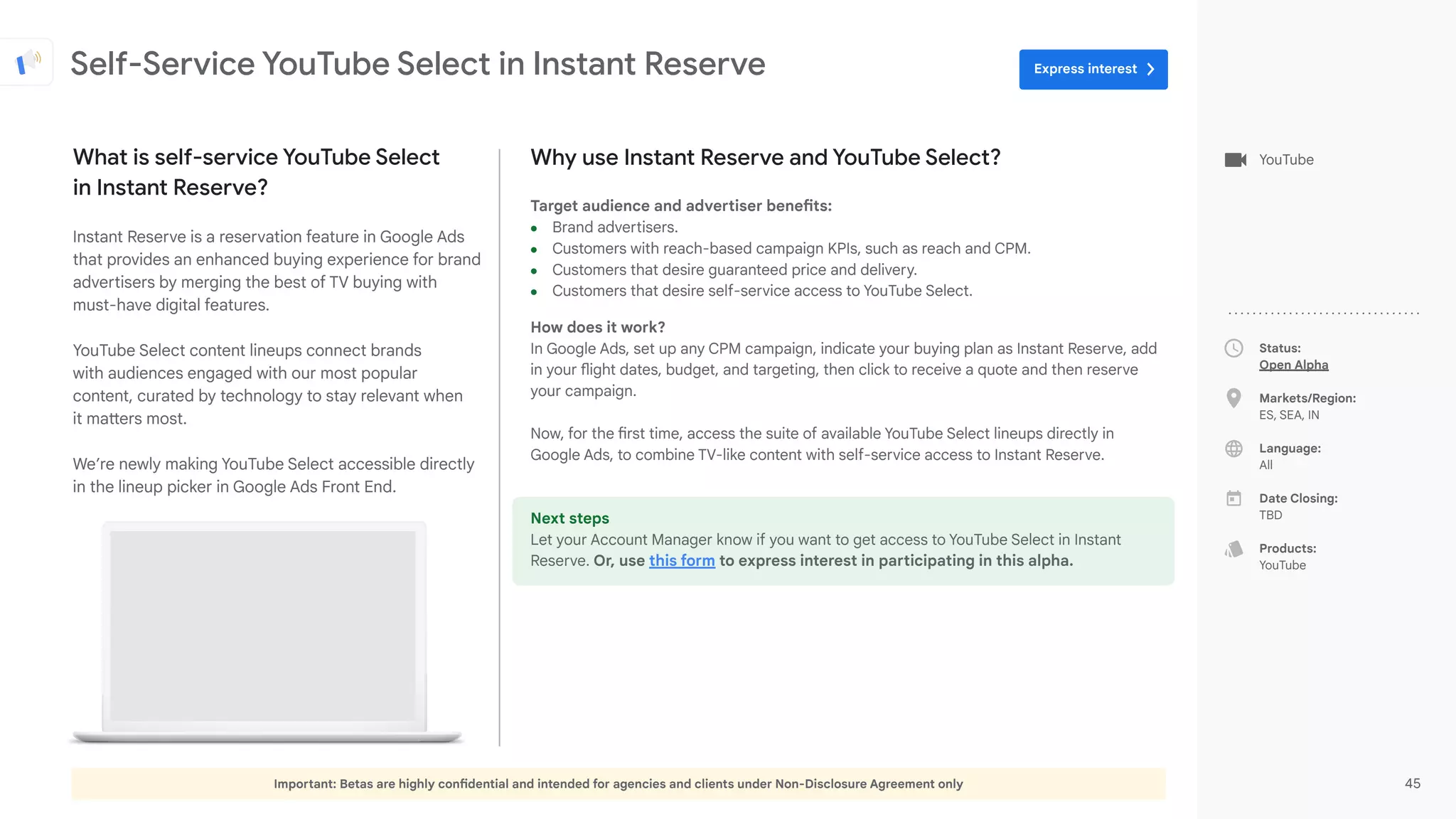Click the 'Markets/Region:' label
Image resolution: width=1456 pixels, height=819 pixels.
point(1307,398)
